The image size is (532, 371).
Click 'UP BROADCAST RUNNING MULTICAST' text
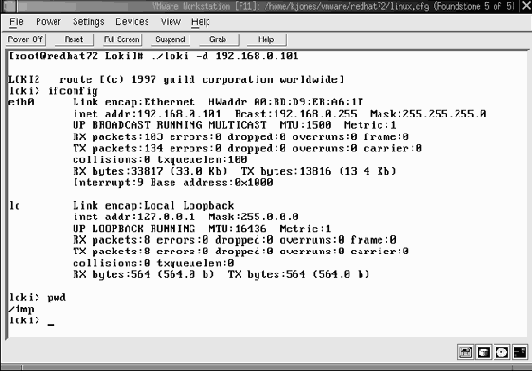(x=170, y=125)
